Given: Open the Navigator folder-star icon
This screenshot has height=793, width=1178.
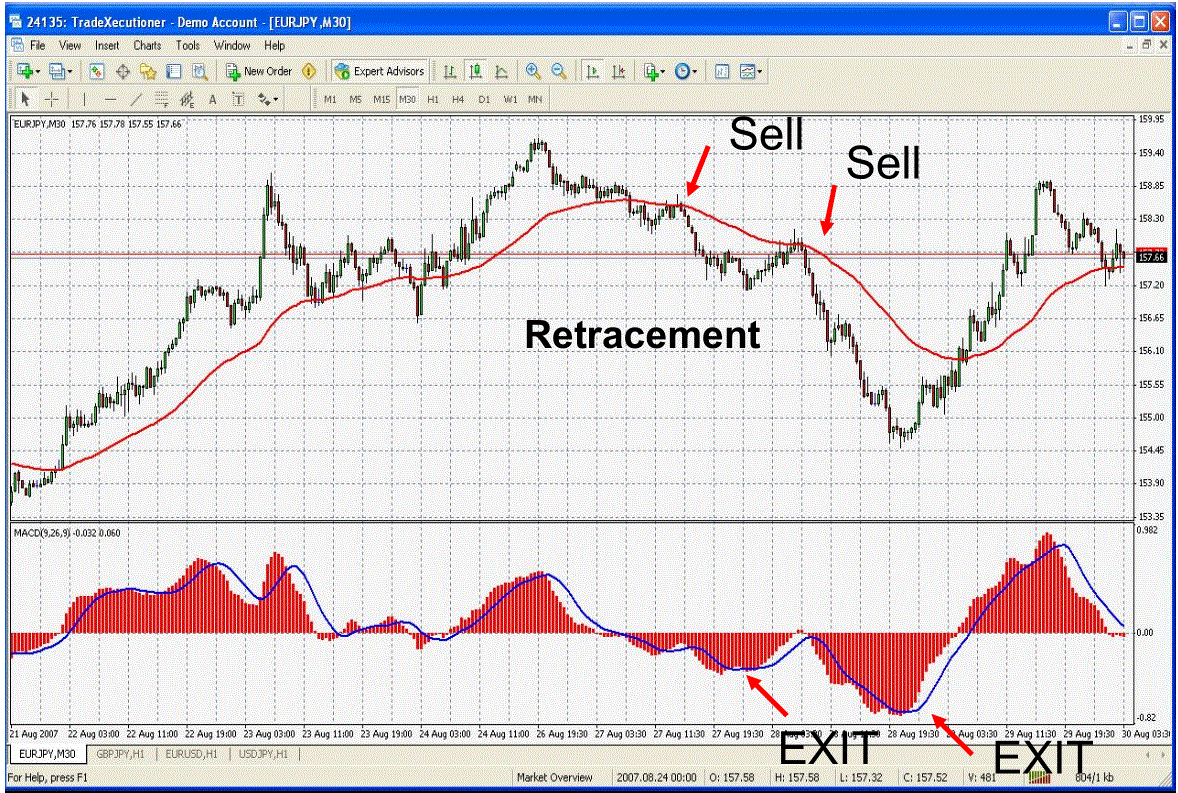Looking at the screenshot, I should tap(148, 71).
